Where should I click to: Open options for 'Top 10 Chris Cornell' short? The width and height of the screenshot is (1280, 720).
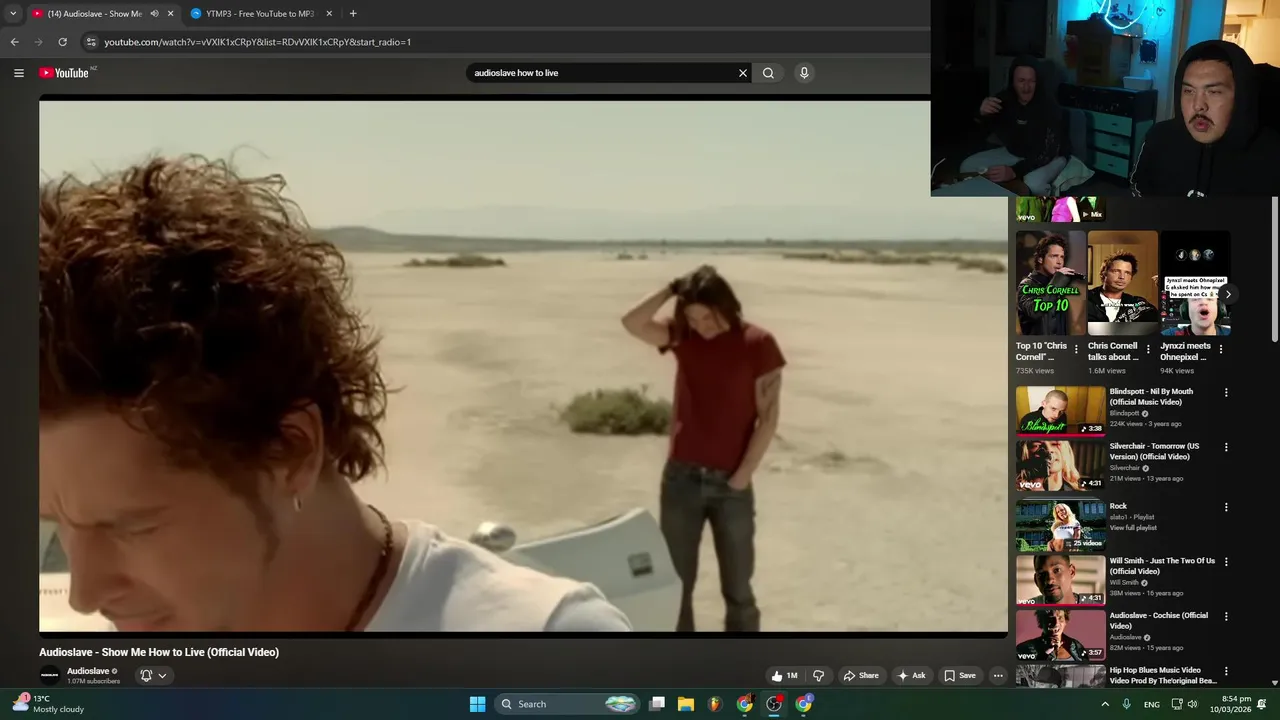1076,350
